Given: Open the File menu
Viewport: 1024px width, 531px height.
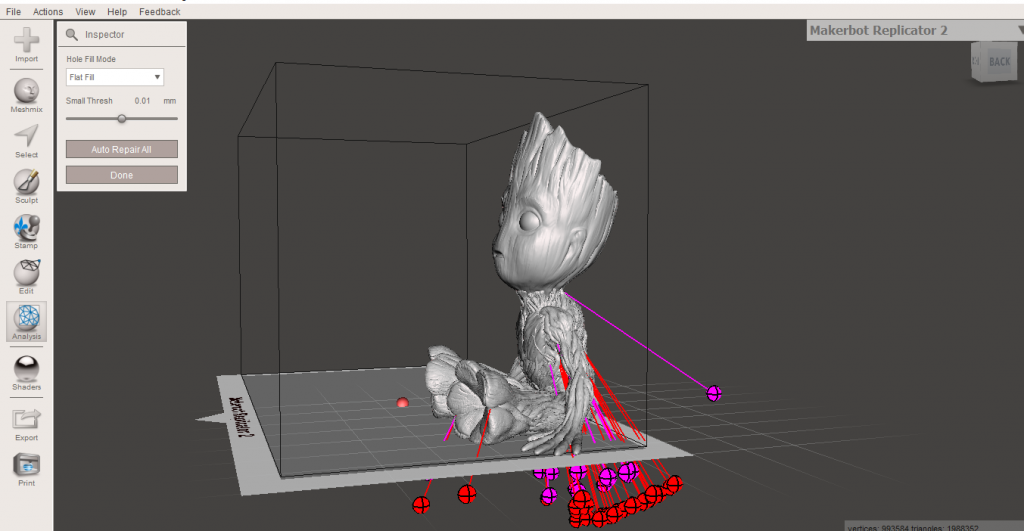Looking at the screenshot, I should pos(13,12).
